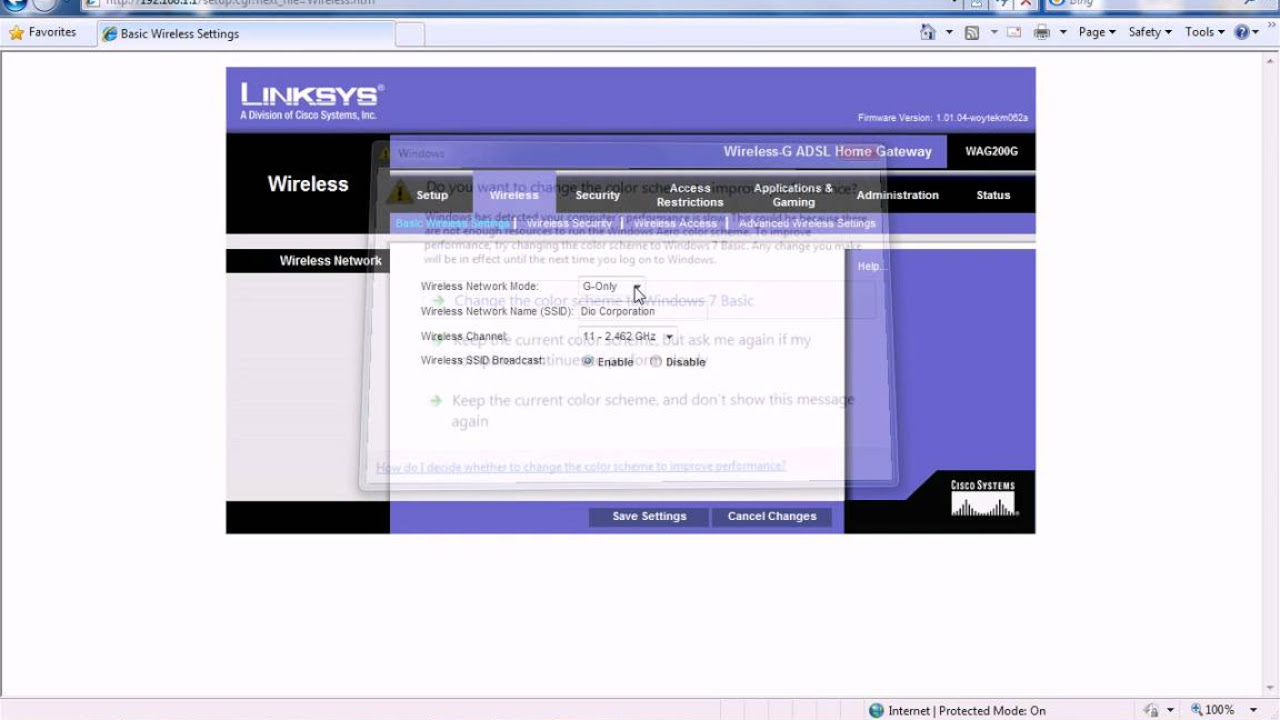The image size is (1280, 720).
Task: Click the Bing search provider icon
Action: 1056,4
